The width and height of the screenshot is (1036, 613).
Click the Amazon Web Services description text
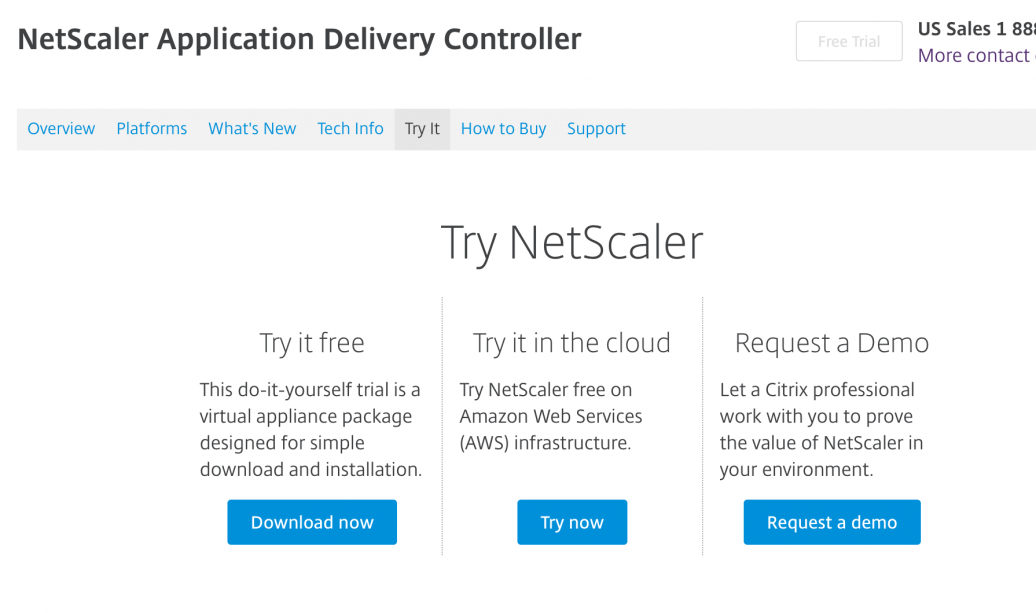(x=551, y=416)
